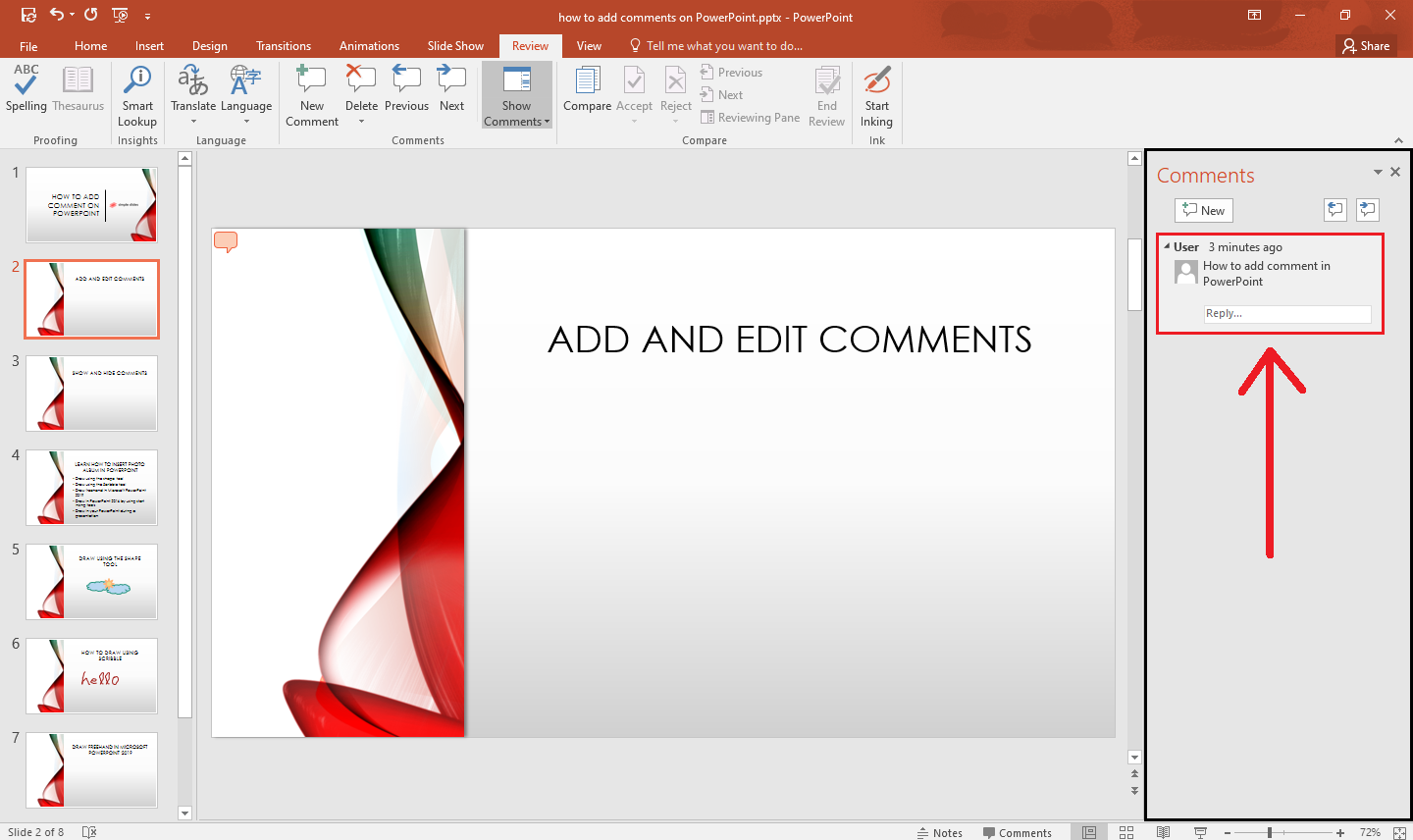Click the comment bubble on the slide
The height and width of the screenshot is (840, 1413).
(226, 241)
